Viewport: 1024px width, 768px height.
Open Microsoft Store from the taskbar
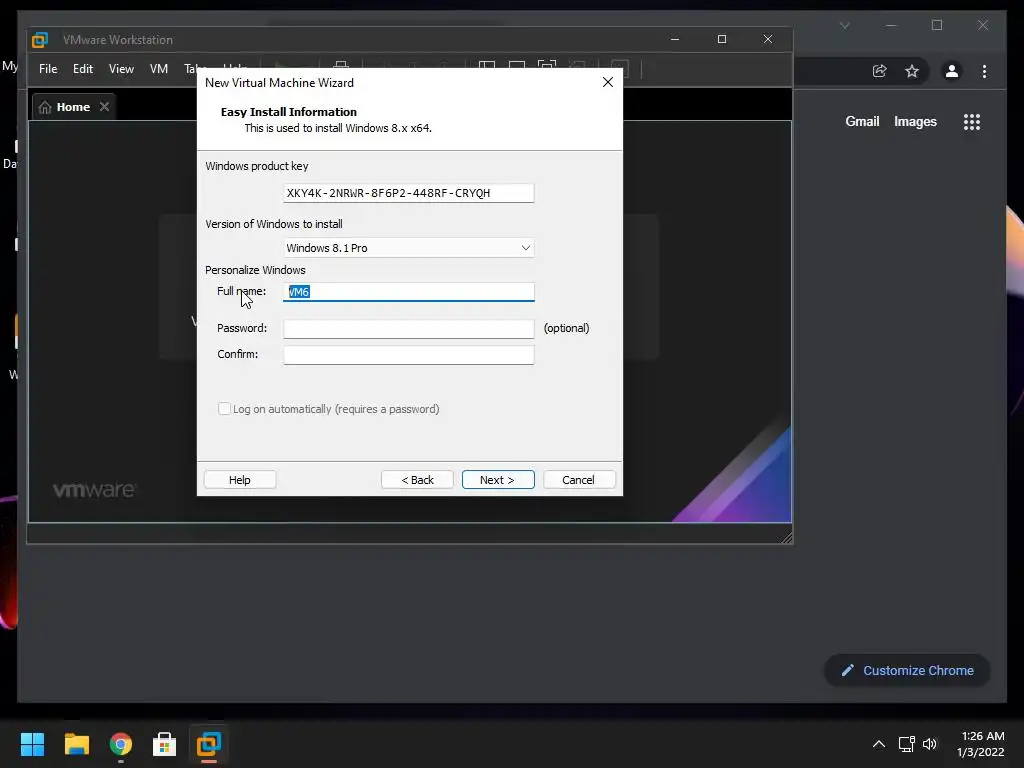(x=165, y=744)
